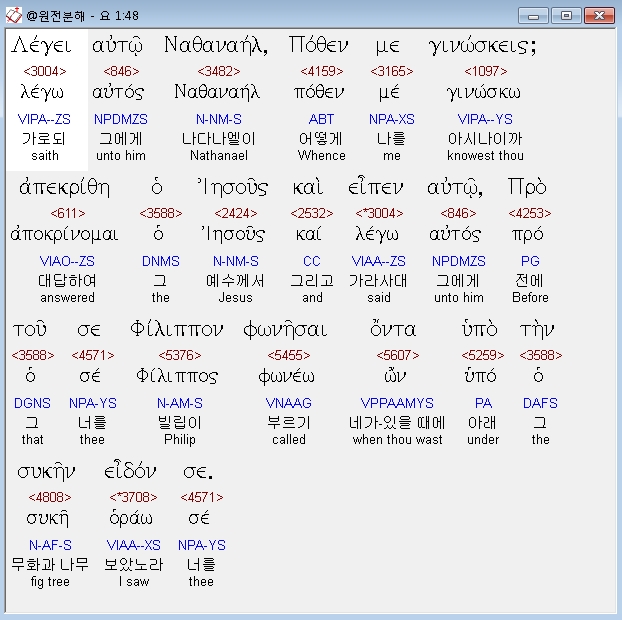The width and height of the screenshot is (622, 620).
Task: Click Strong's number <5607>
Action: pyautogui.click(x=398, y=355)
